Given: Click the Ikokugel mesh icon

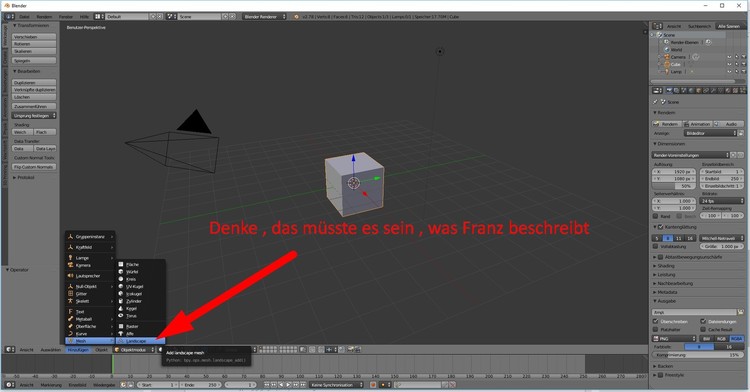Looking at the screenshot, I should [x=121, y=294].
